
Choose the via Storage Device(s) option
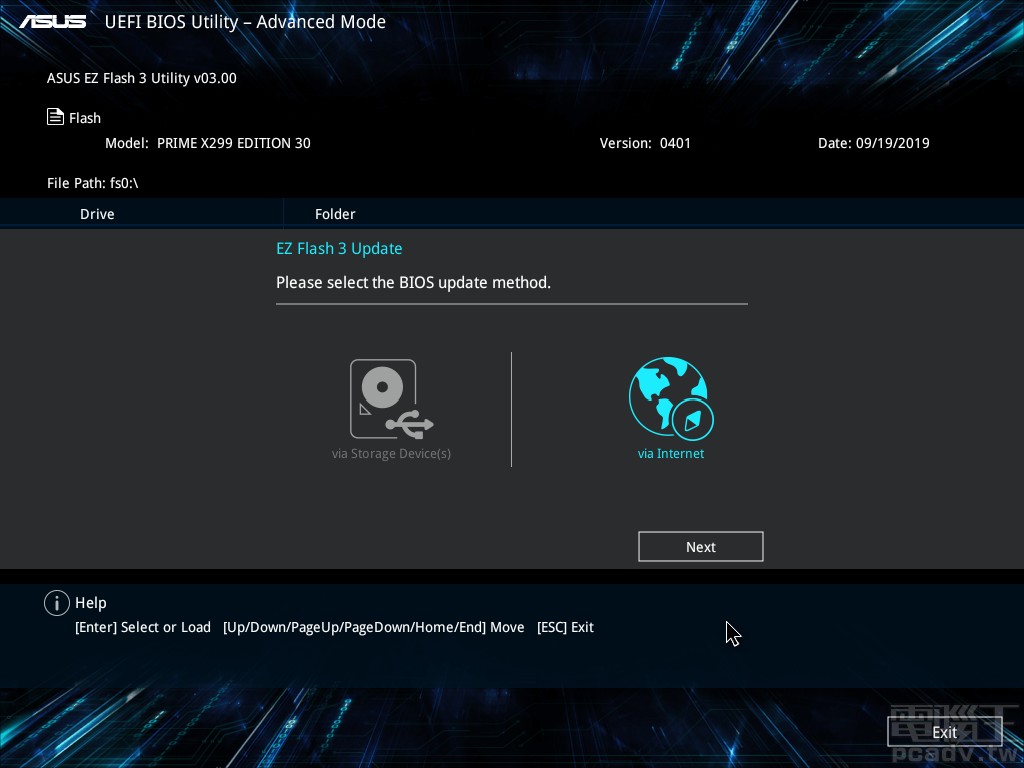click(x=391, y=453)
